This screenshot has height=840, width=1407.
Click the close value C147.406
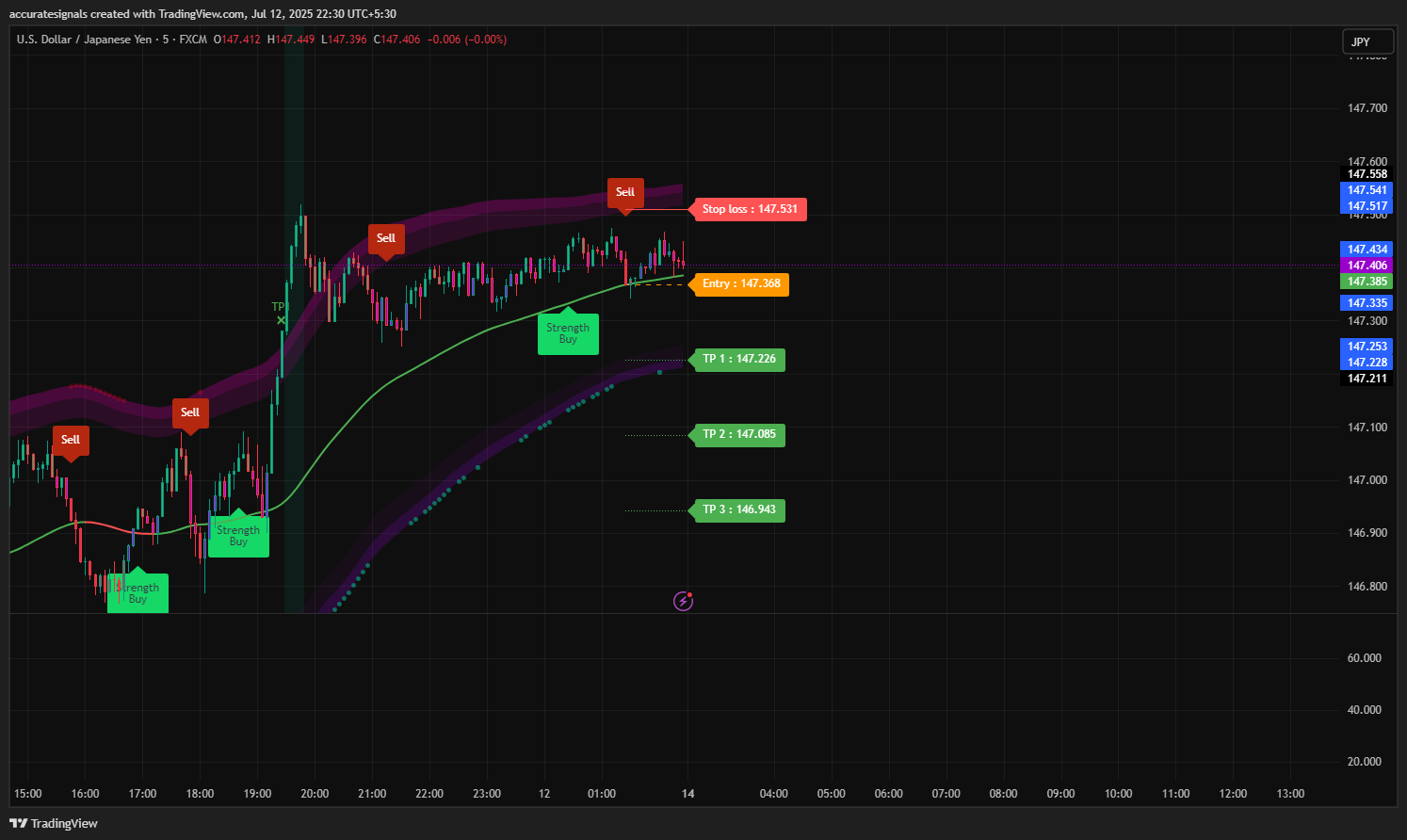click(x=396, y=40)
